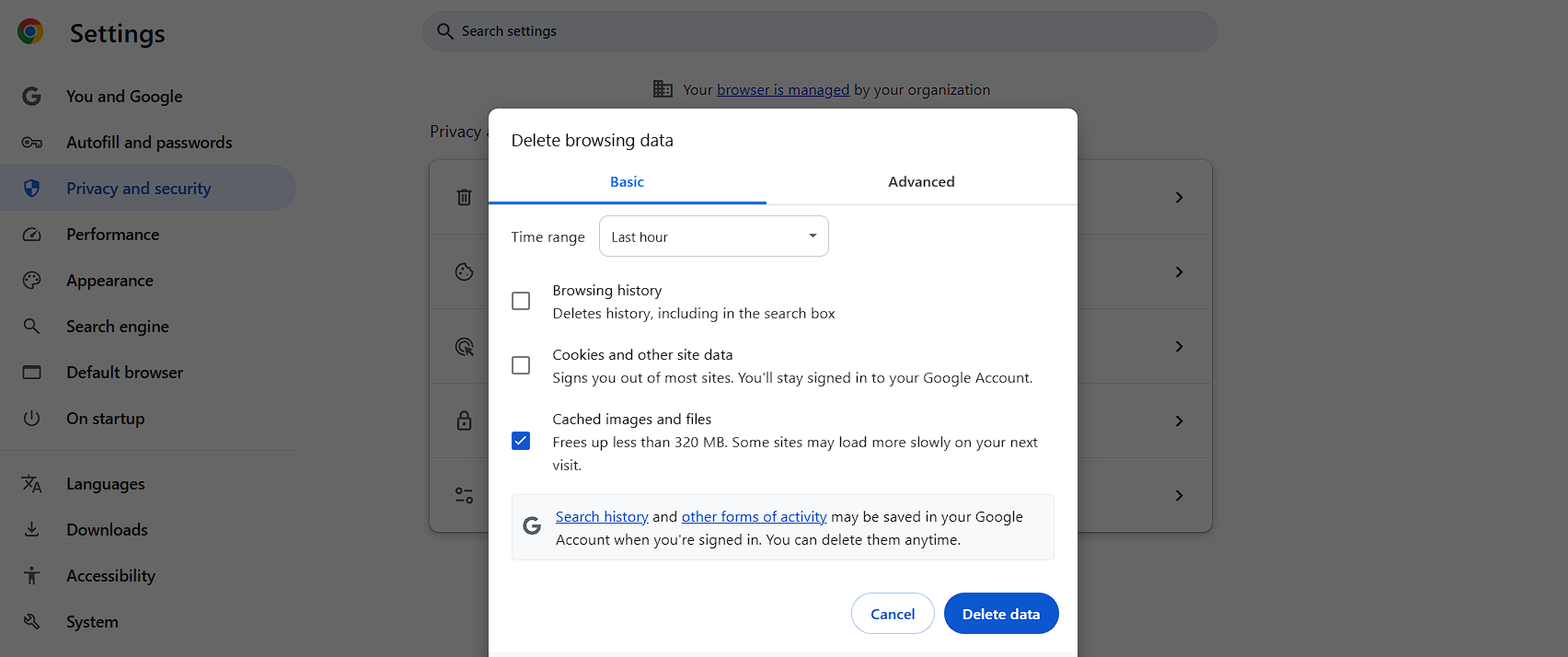Click the Performance gauge icon in sidebar

(32, 235)
